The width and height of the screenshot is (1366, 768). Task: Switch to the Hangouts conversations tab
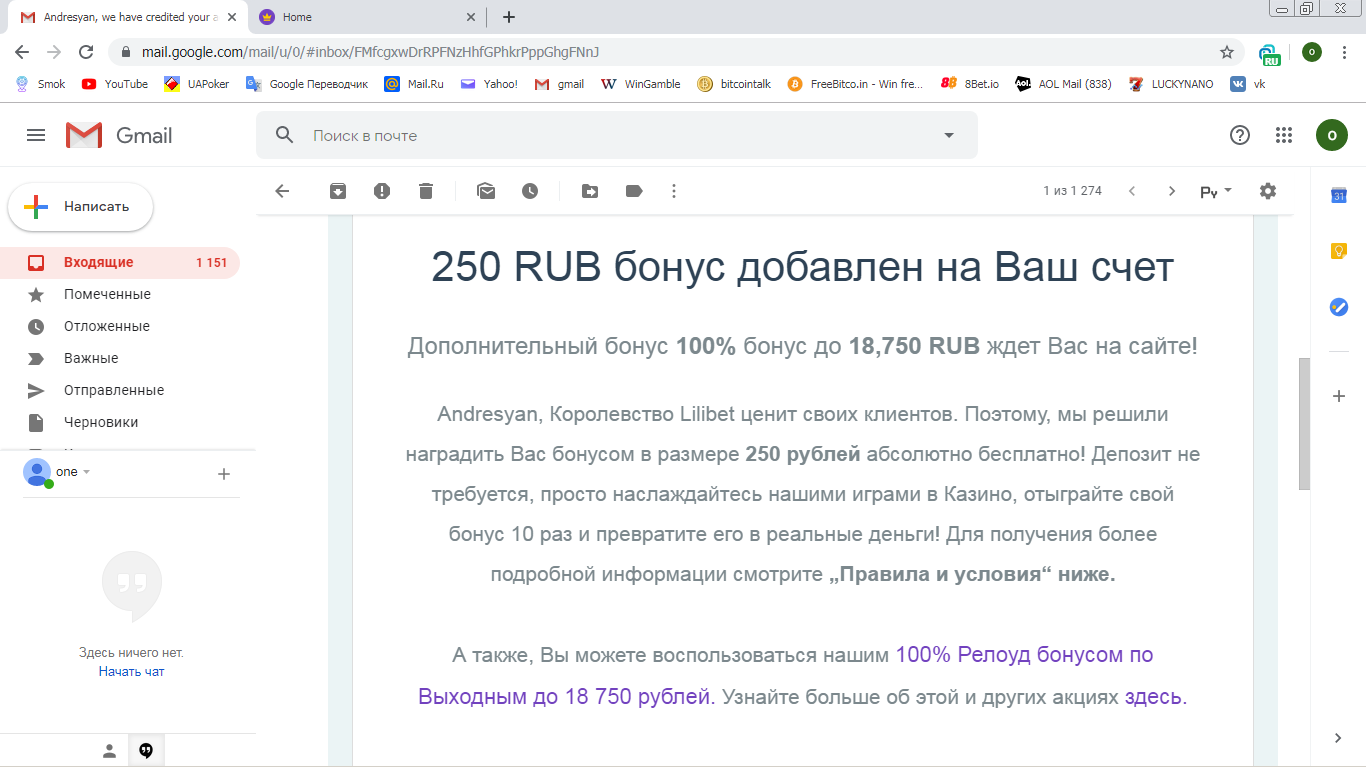[x=146, y=751]
